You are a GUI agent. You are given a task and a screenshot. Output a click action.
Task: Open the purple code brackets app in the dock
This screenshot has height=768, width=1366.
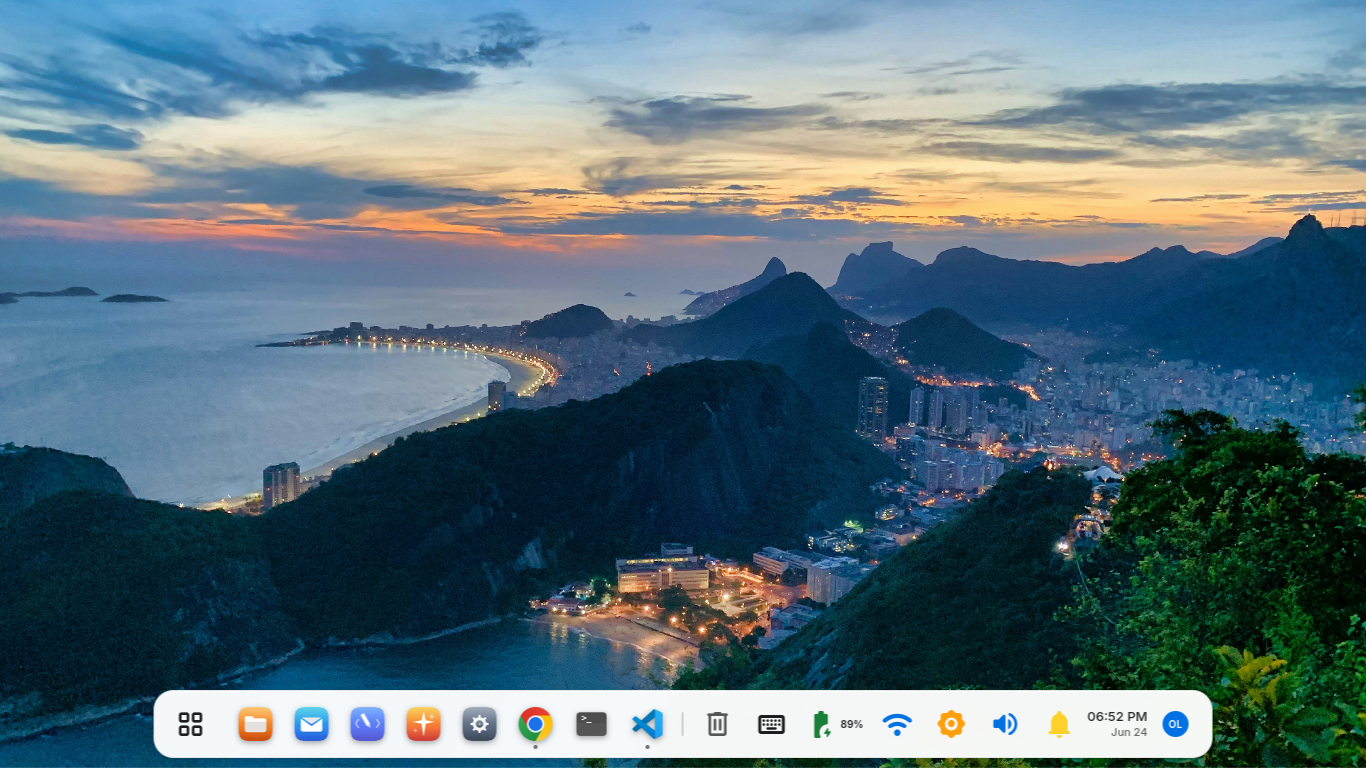[367, 724]
